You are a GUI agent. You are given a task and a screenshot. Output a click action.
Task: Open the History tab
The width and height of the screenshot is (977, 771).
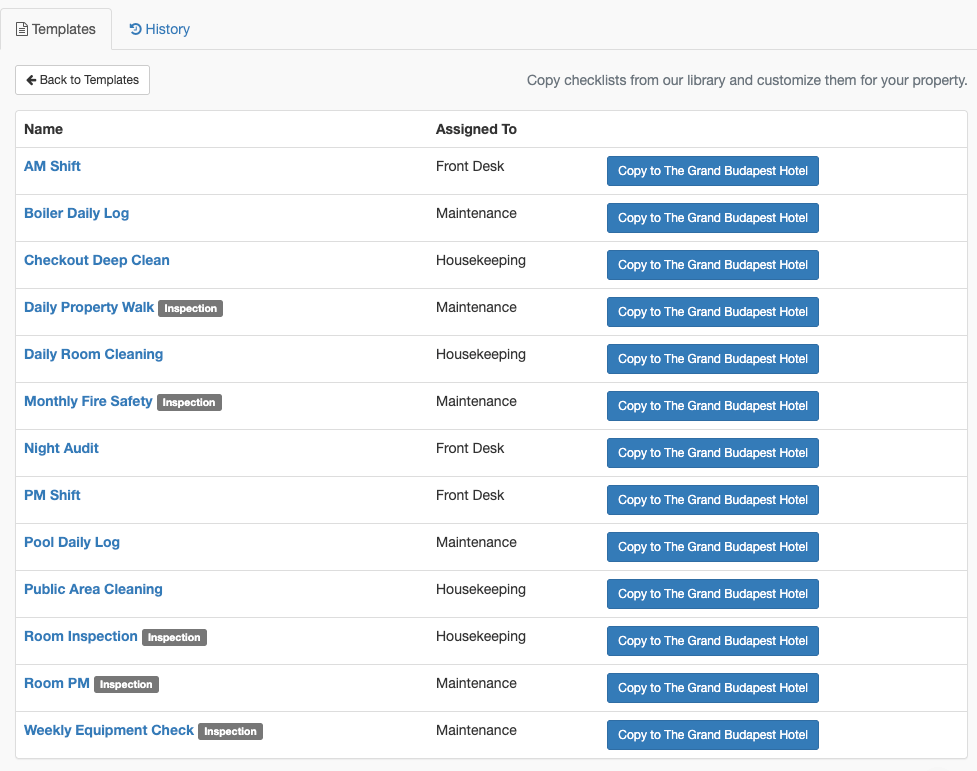pyautogui.click(x=160, y=29)
